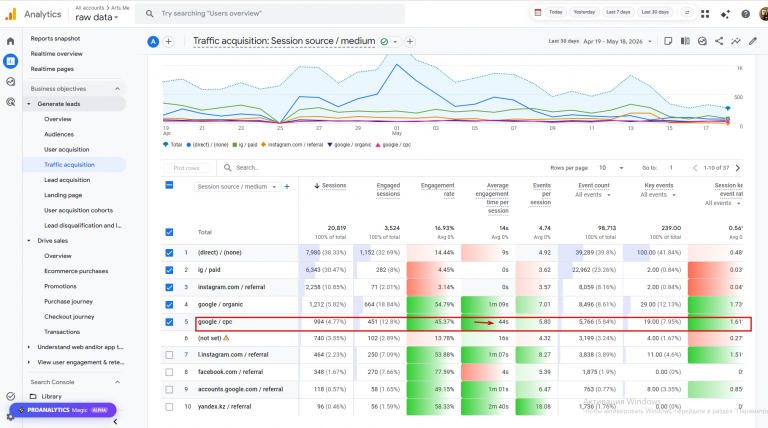Viewport: 768px width, 428px height.
Task: Open Event count All events dropdown
Action: 593,195
